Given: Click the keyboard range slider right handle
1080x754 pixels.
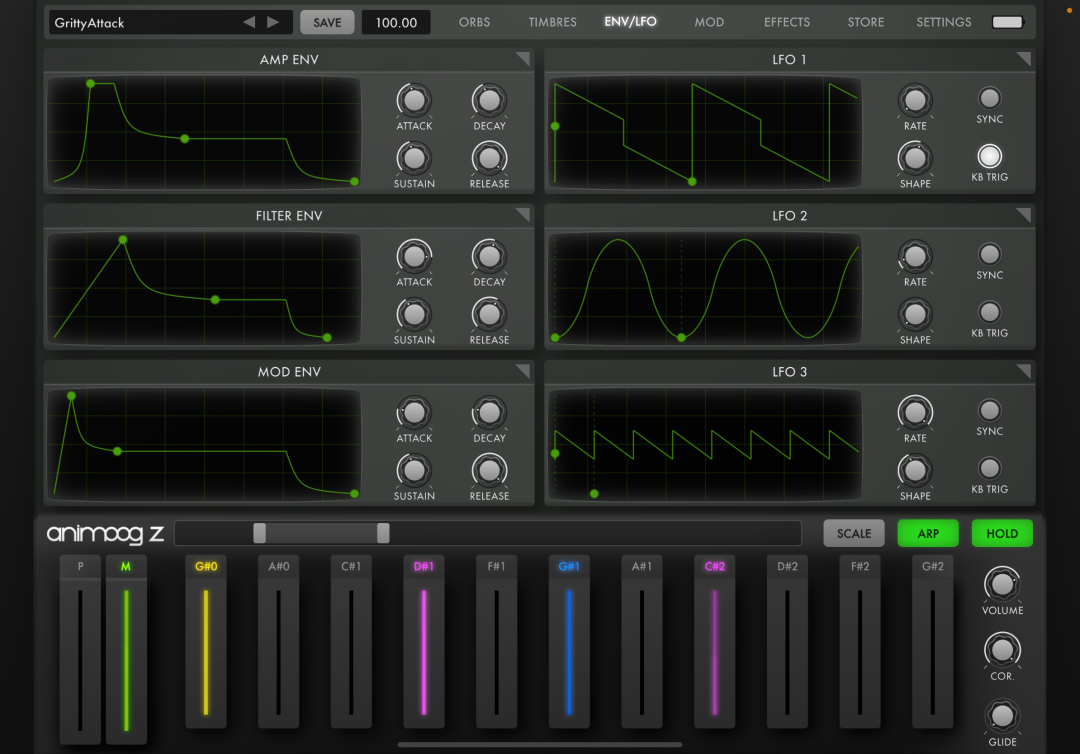Looking at the screenshot, I should click(383, 533).
